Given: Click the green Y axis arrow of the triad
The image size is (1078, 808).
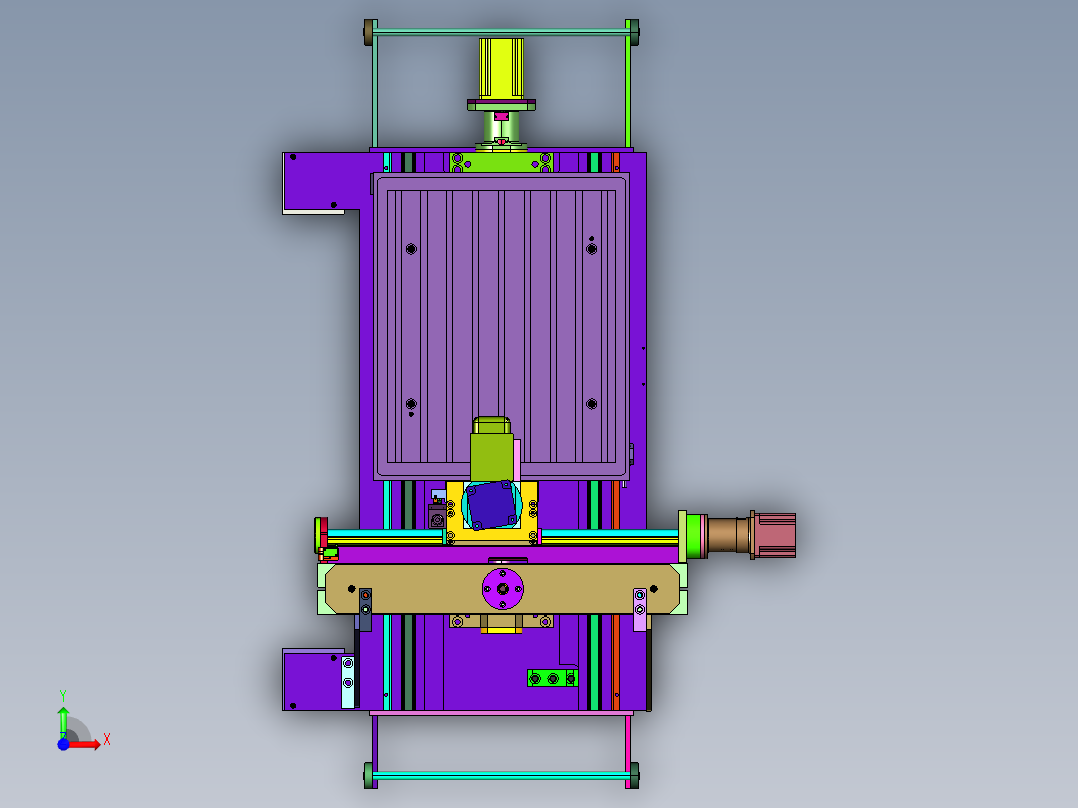Looking at the screenshot, I should click(x=63, y=721).
